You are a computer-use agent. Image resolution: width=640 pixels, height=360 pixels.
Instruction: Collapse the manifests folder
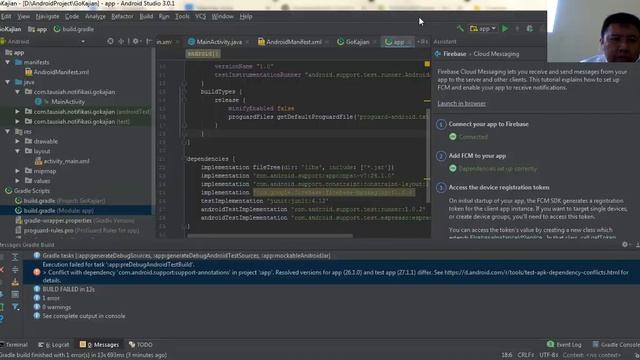(x=7, y=62)
